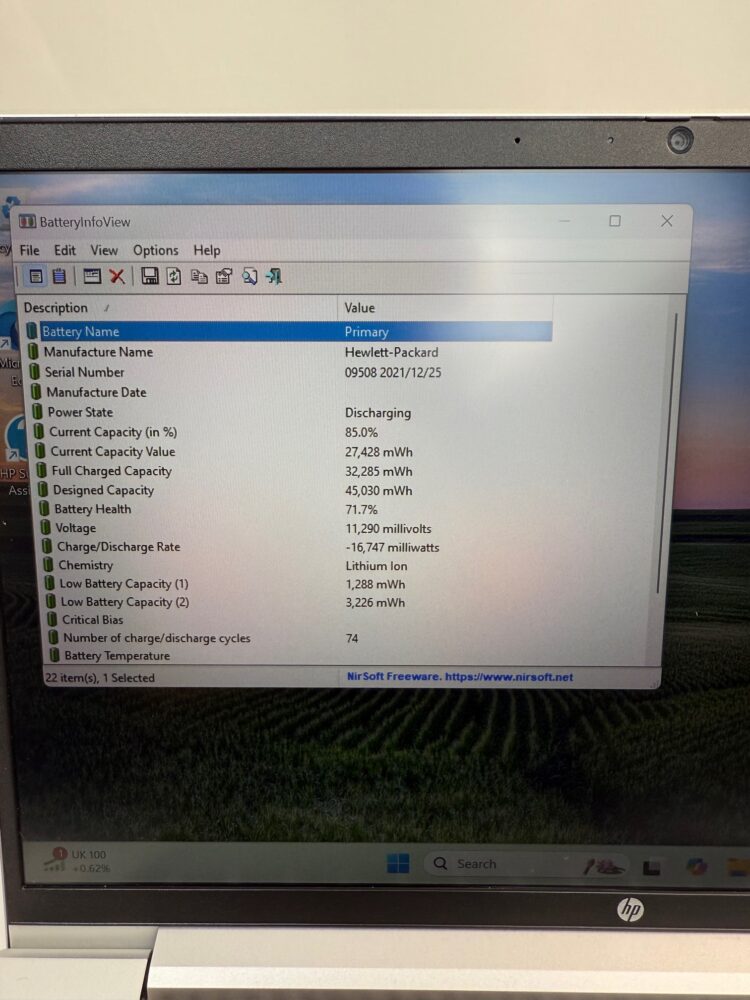
Task: Click the battery icon beside Chemistry
Action: [48, 564]
